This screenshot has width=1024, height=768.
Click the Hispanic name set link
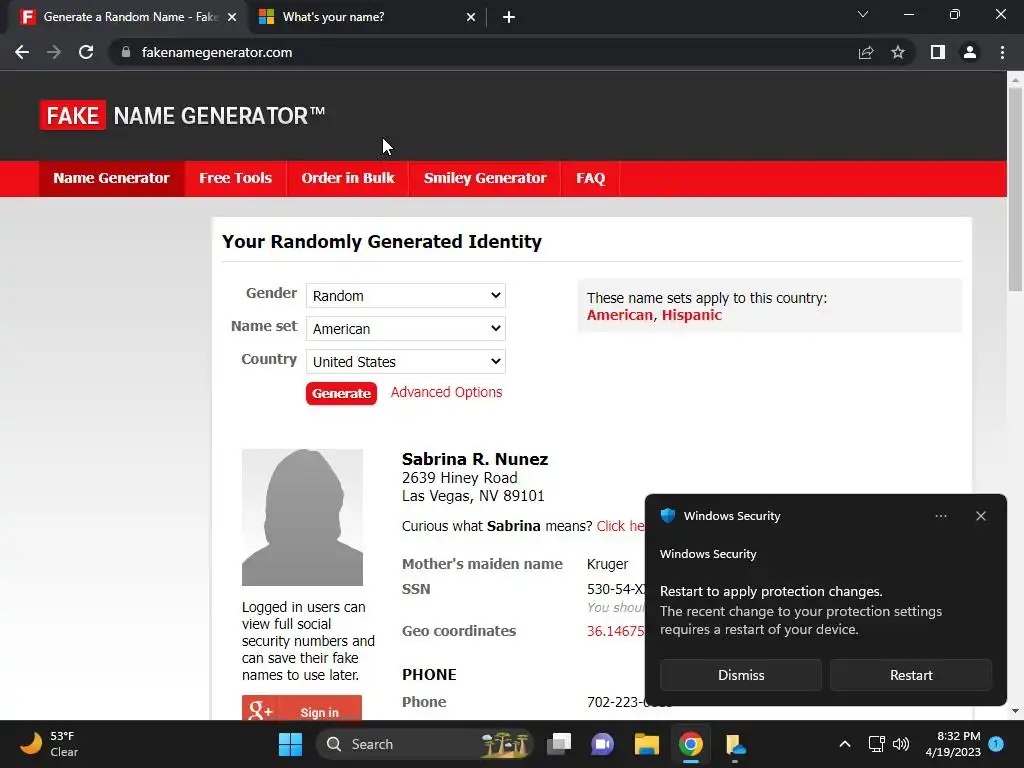692,315
